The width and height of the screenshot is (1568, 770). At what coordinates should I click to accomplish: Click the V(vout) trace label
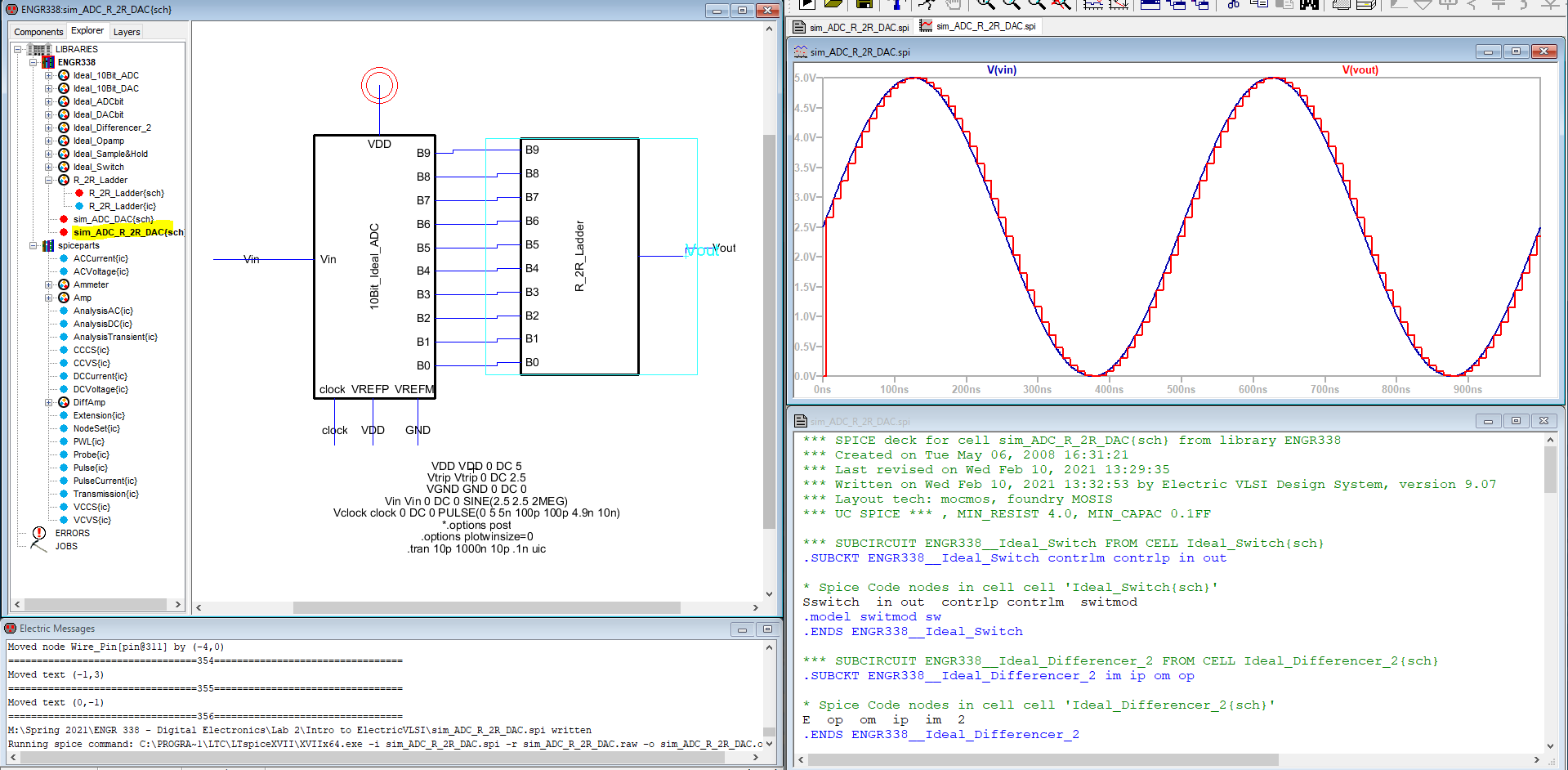pyautogui.click(x=1360, y=70)
